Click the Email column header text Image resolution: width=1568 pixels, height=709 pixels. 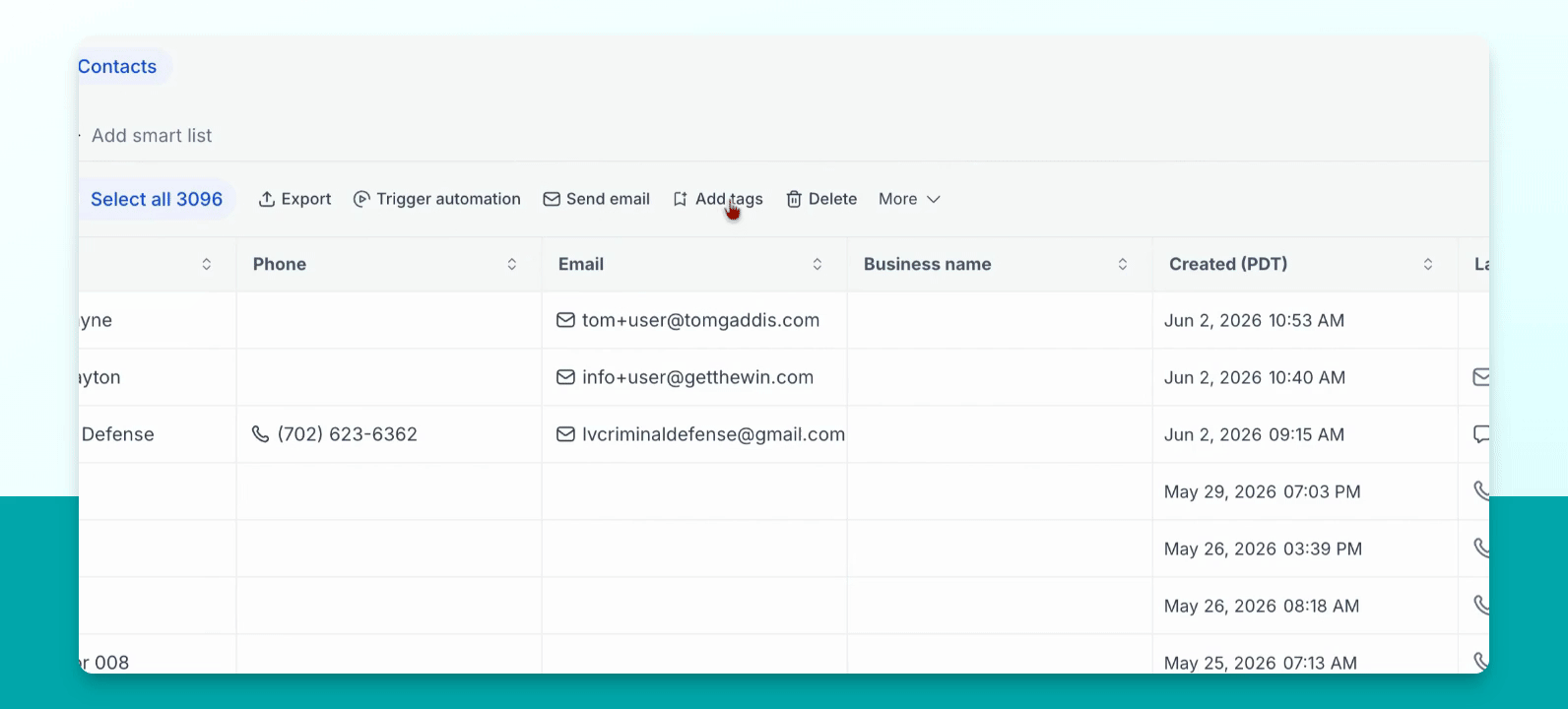581,264
